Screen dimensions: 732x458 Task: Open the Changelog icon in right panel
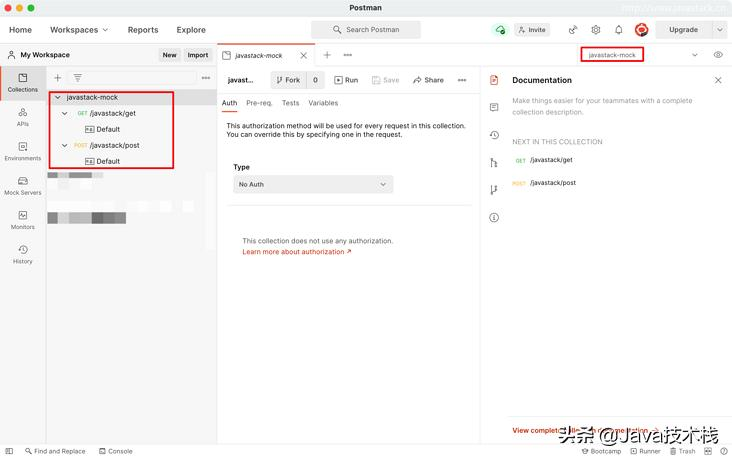[x=494, y=135]
